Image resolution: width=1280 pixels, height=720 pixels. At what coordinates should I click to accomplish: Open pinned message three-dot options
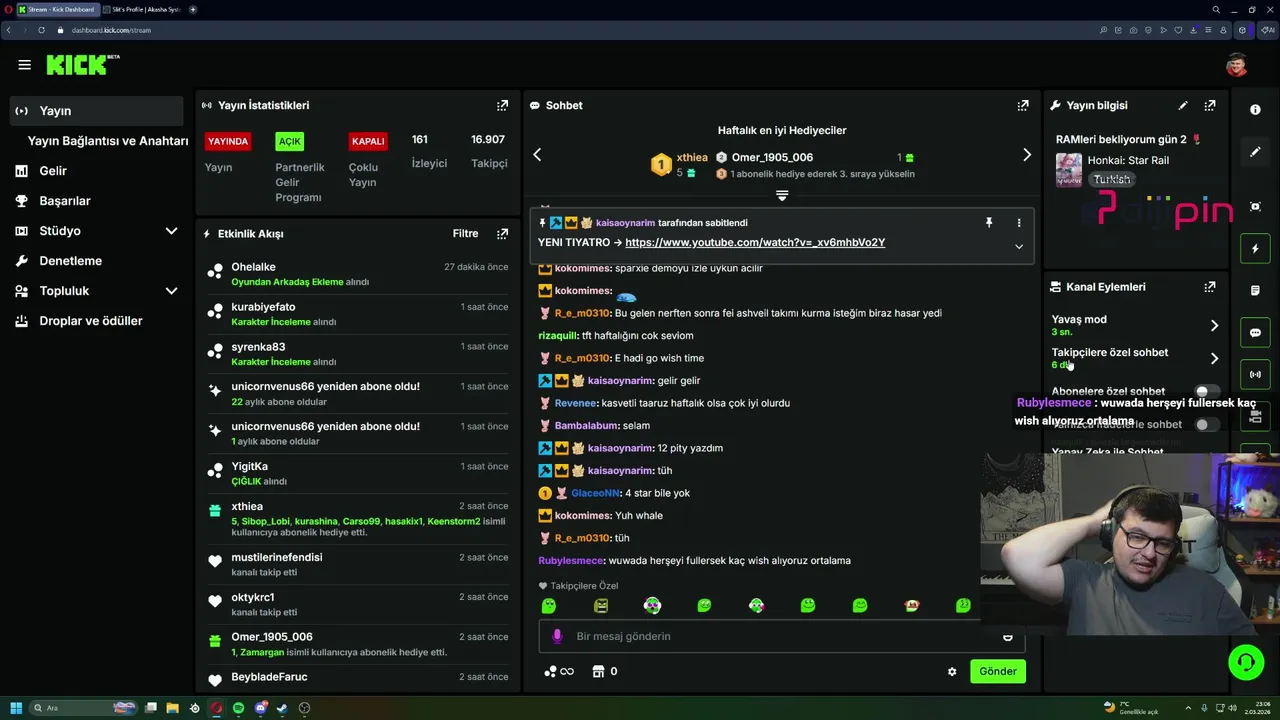[1019, 223]
